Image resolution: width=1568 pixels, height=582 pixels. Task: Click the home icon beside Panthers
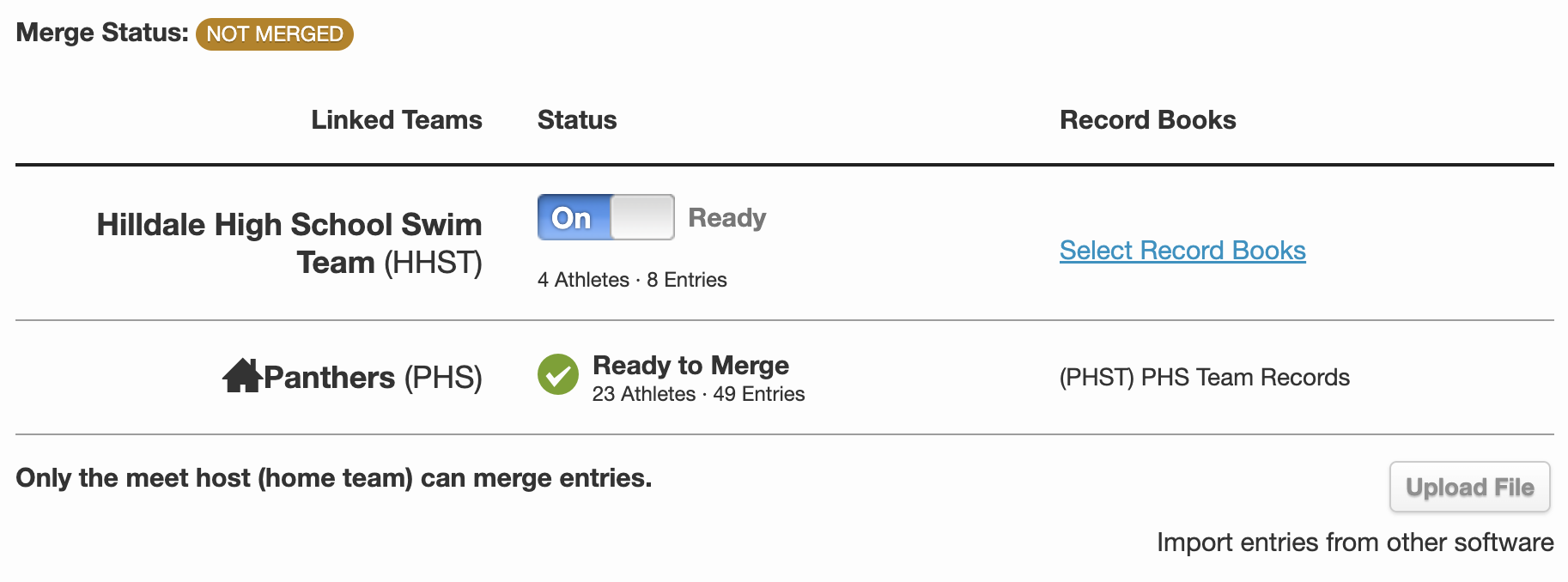(x=242, y=375)
